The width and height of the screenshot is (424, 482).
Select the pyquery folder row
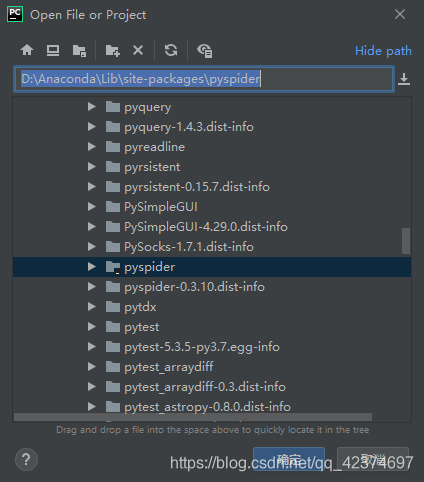click(212, 107)
